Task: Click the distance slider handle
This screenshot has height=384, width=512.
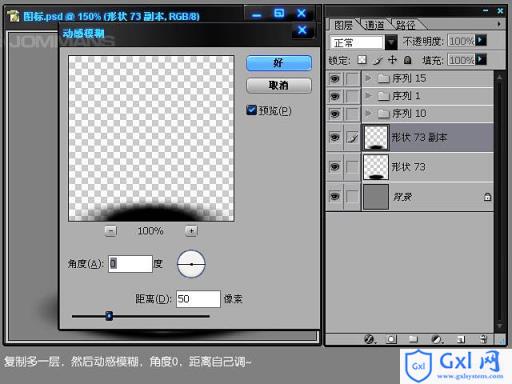Action: (109, 316)
